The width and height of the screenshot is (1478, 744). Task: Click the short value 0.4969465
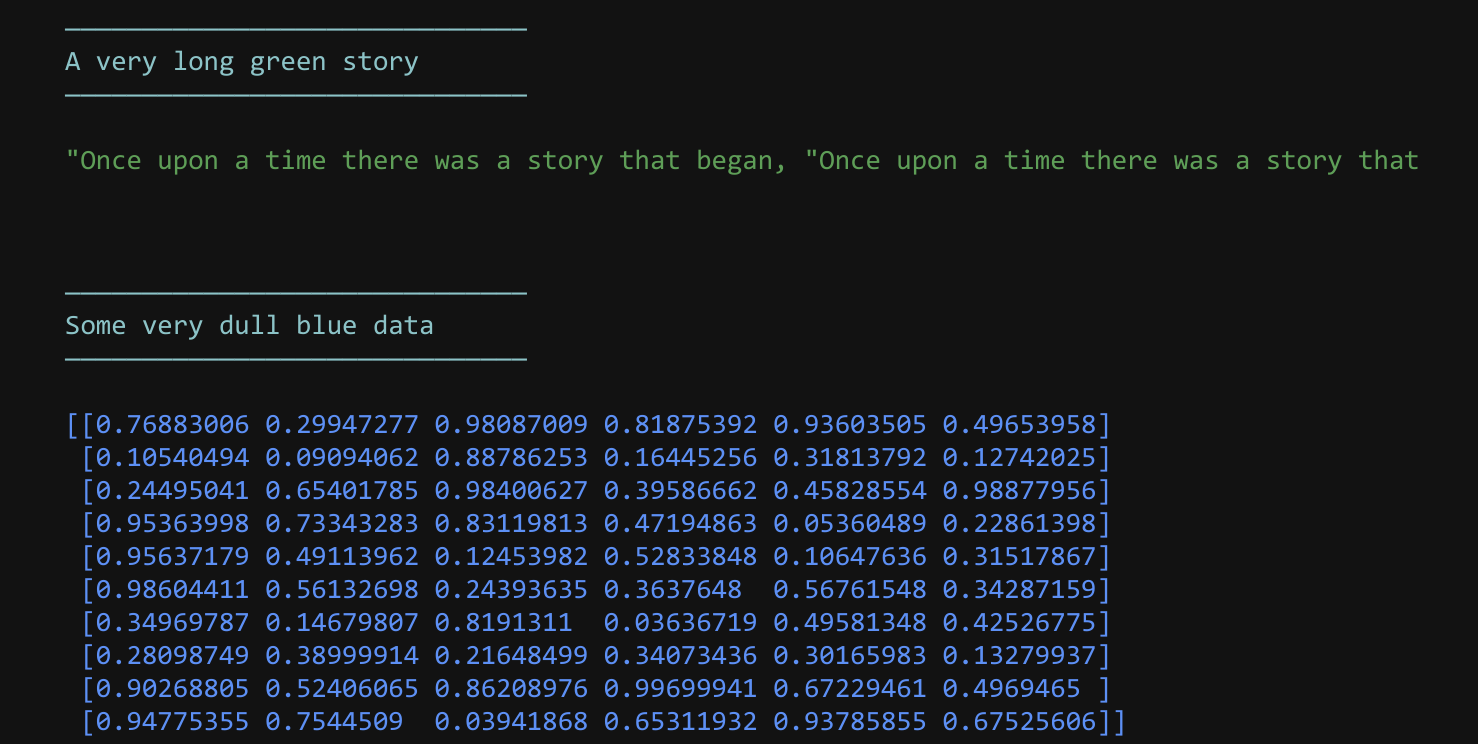pyautogui.click(x=1012, y=689)
